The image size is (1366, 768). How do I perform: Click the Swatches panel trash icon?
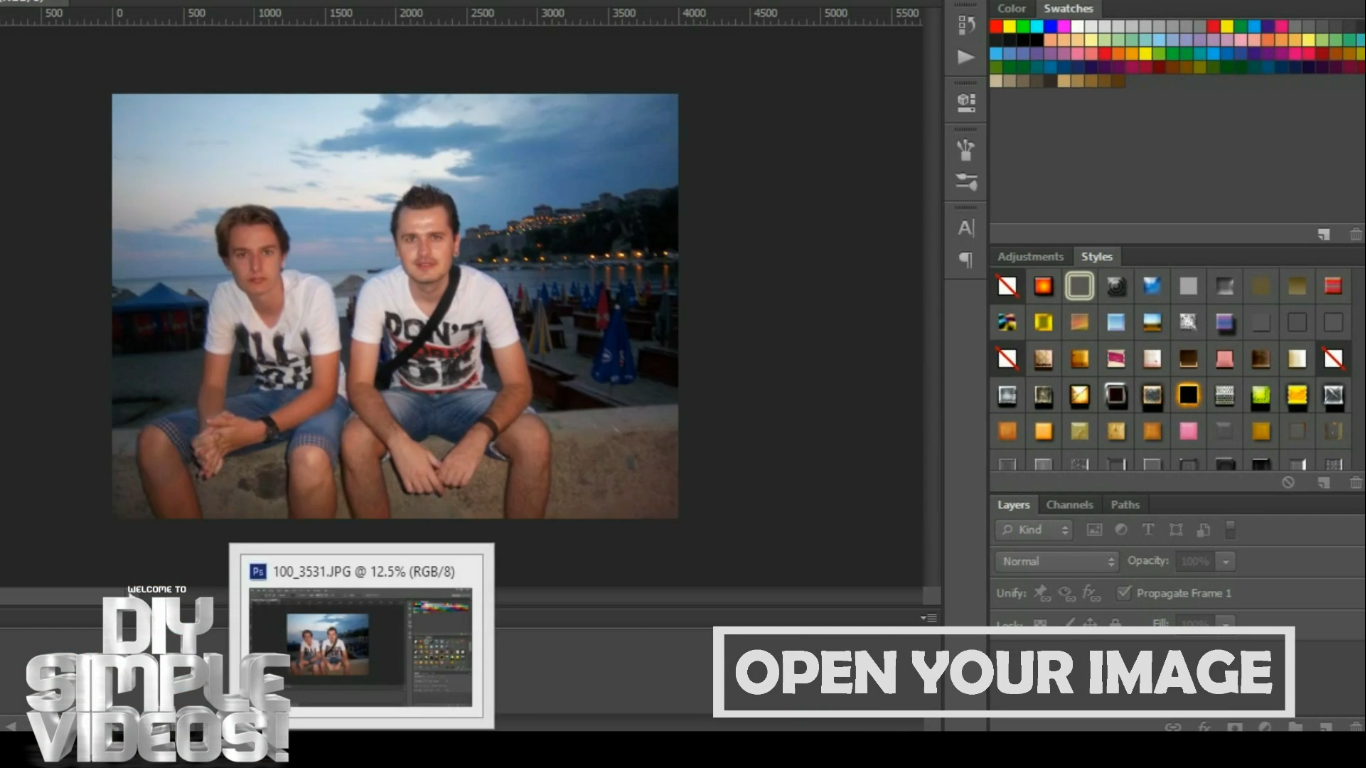tap(1356, 234)
